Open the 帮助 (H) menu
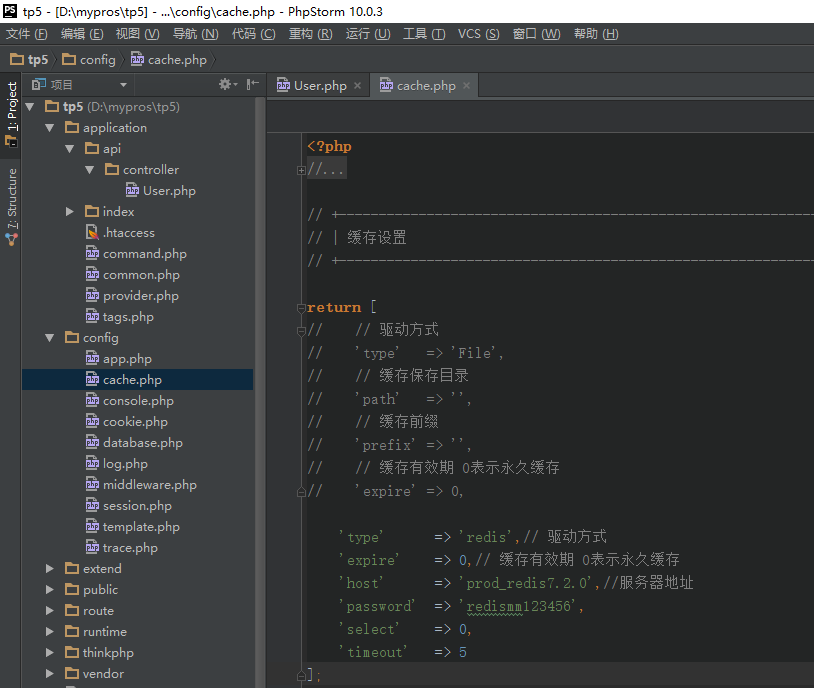 coord(596,34)
